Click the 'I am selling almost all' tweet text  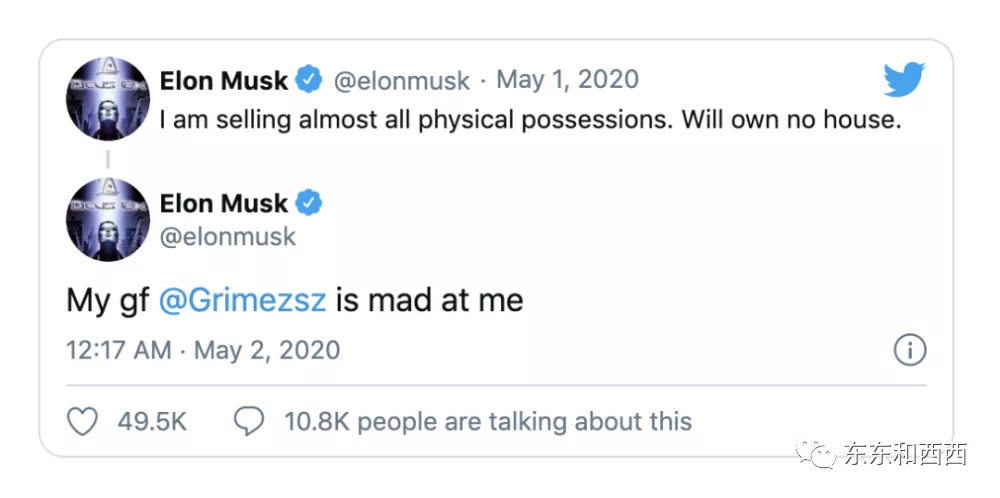point(531,119)
